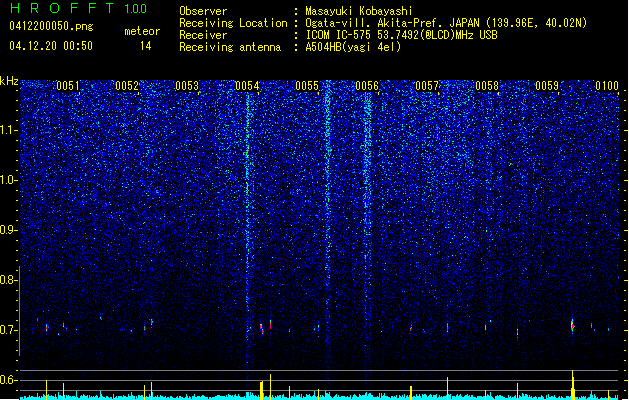629x400 pixels.
Task: Click the ICOM IC-575 receiver value
Action: (x=401, y=35)
